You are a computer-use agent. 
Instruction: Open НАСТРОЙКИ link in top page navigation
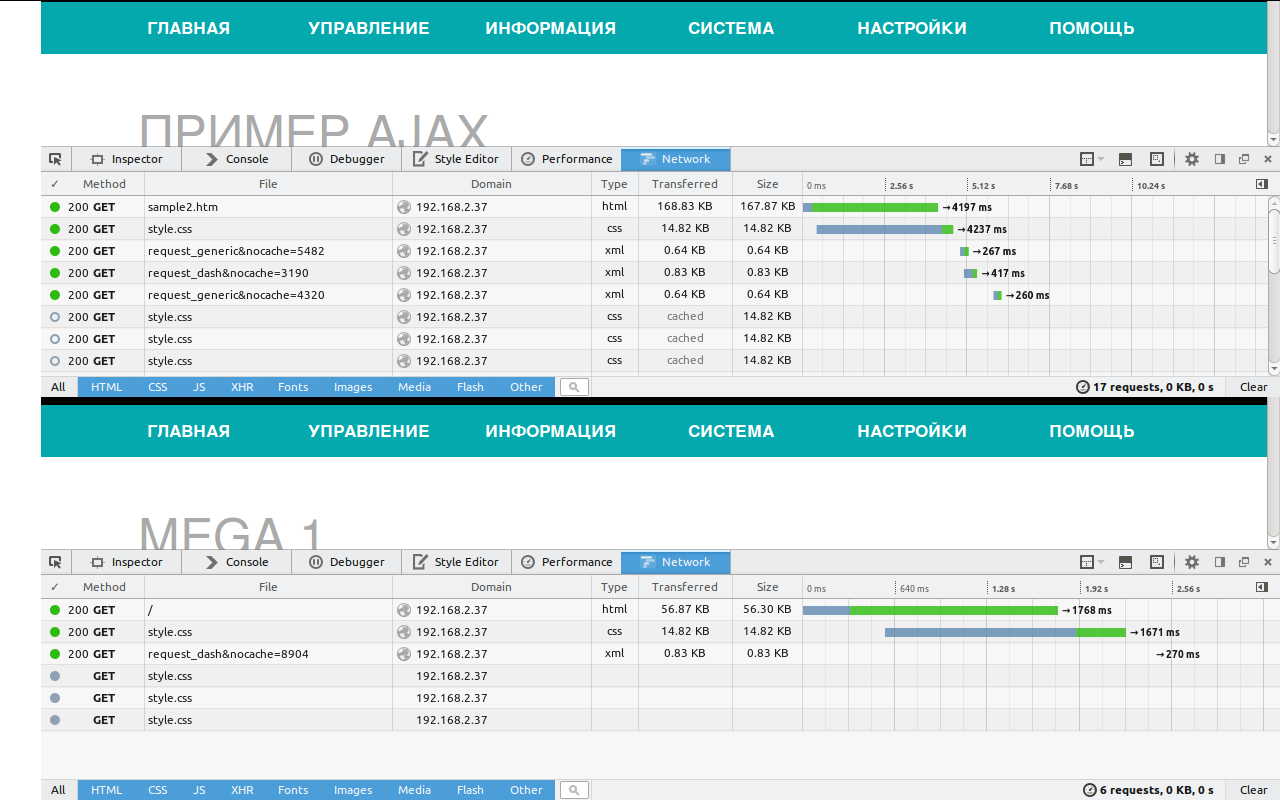pos(911,28)
